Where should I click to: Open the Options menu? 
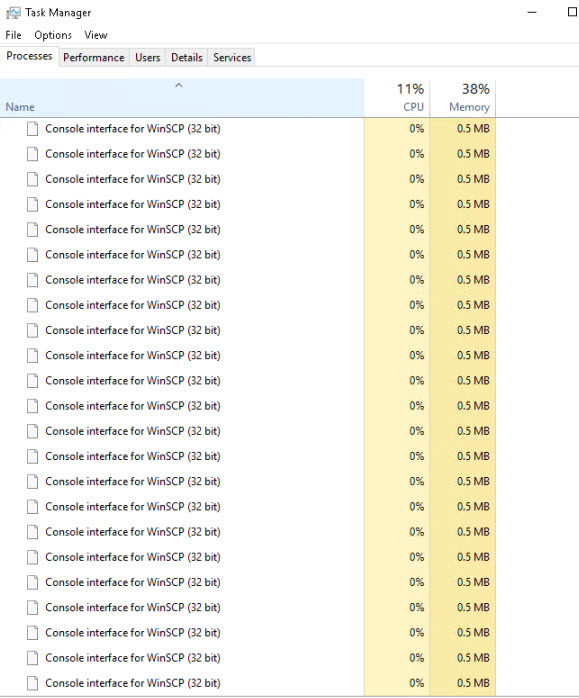point(53,35)
